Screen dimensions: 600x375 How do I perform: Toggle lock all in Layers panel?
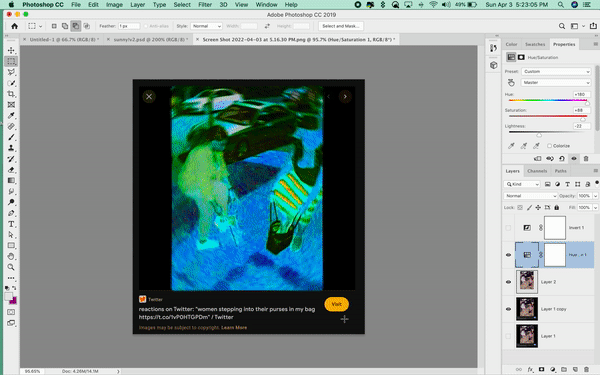(556, 207)
